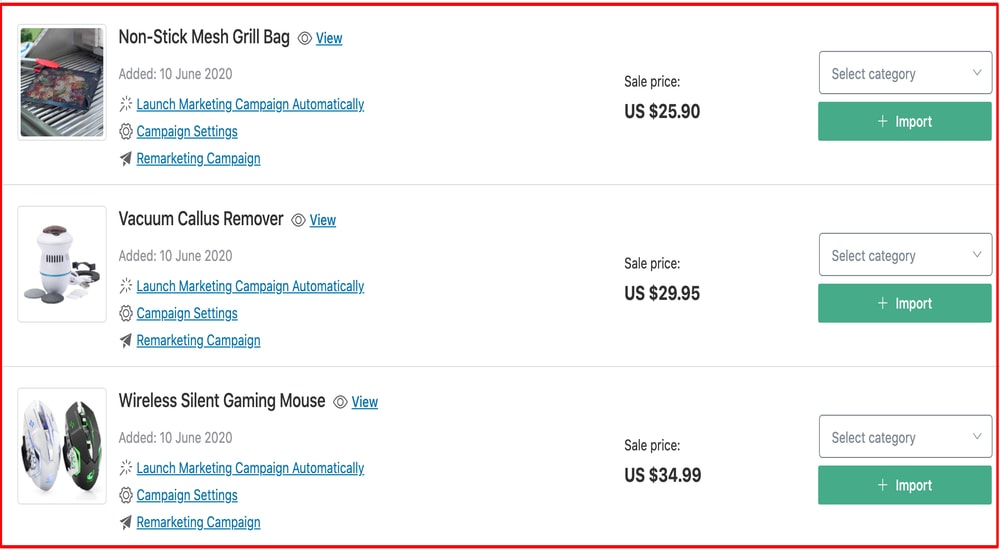Click gear icon for Grill Bag campaign settings

tap(126, 132)
